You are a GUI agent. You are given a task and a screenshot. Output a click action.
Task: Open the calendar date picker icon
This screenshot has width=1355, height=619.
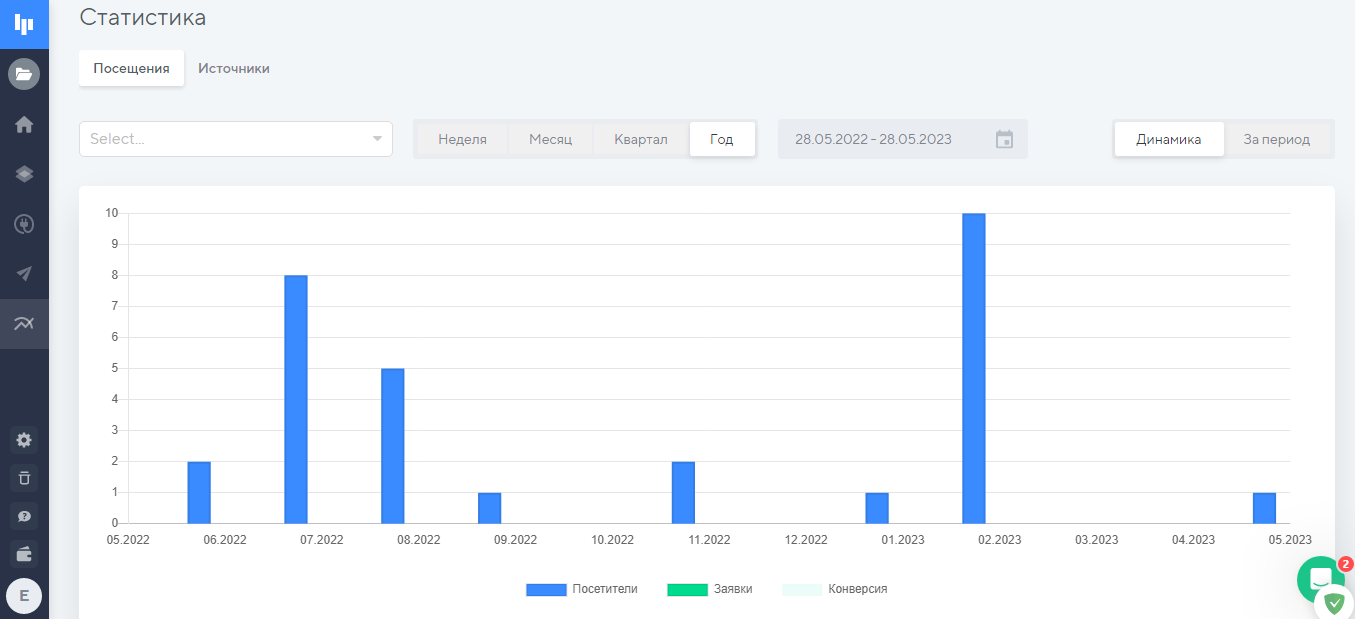coord(1005,139)
